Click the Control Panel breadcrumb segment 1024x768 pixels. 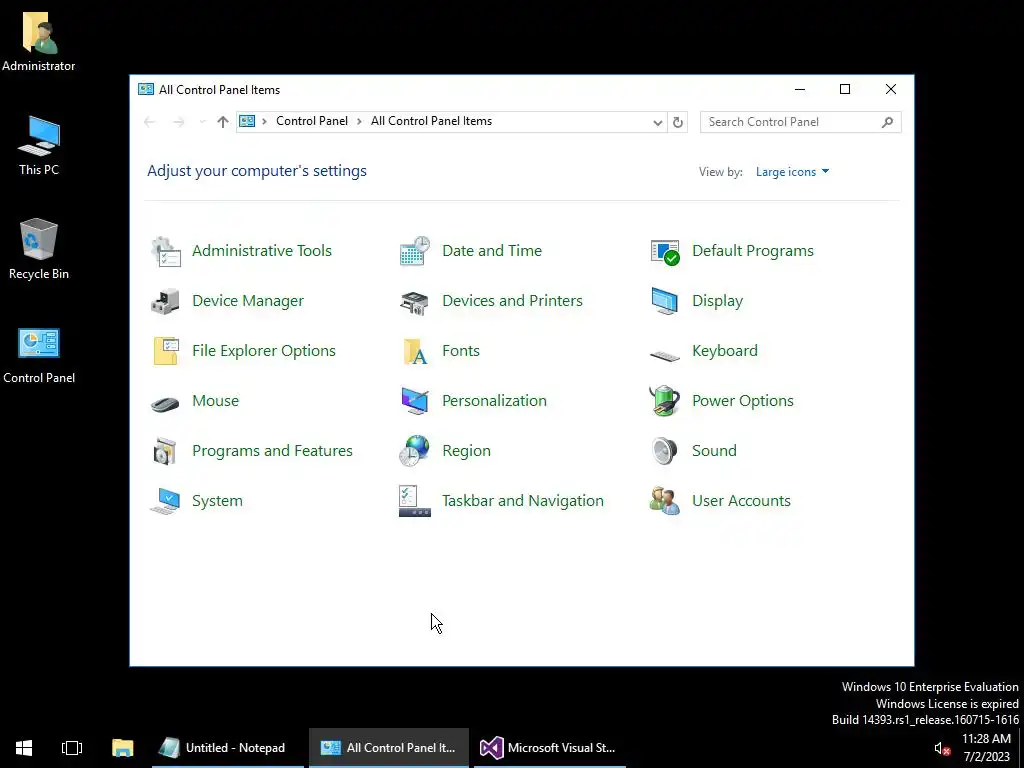[x=312, y=121]
